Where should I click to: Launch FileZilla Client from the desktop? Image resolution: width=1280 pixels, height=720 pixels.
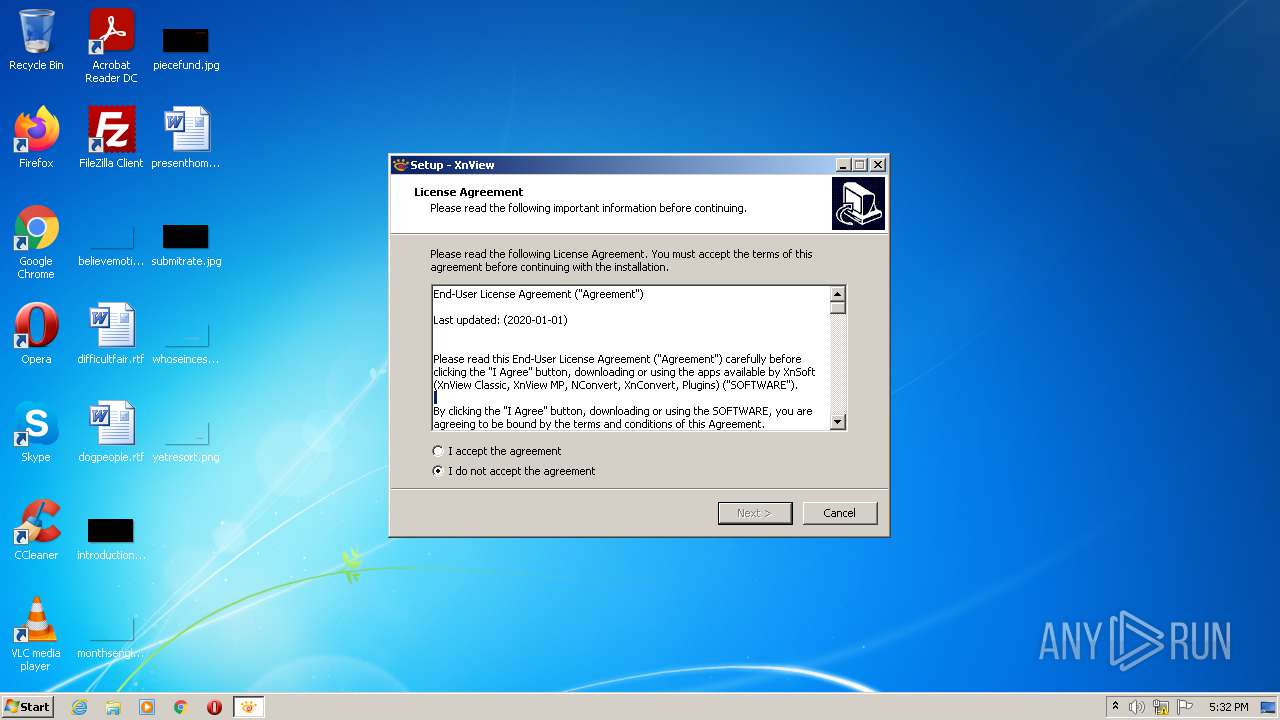click(x=111, y=138)
